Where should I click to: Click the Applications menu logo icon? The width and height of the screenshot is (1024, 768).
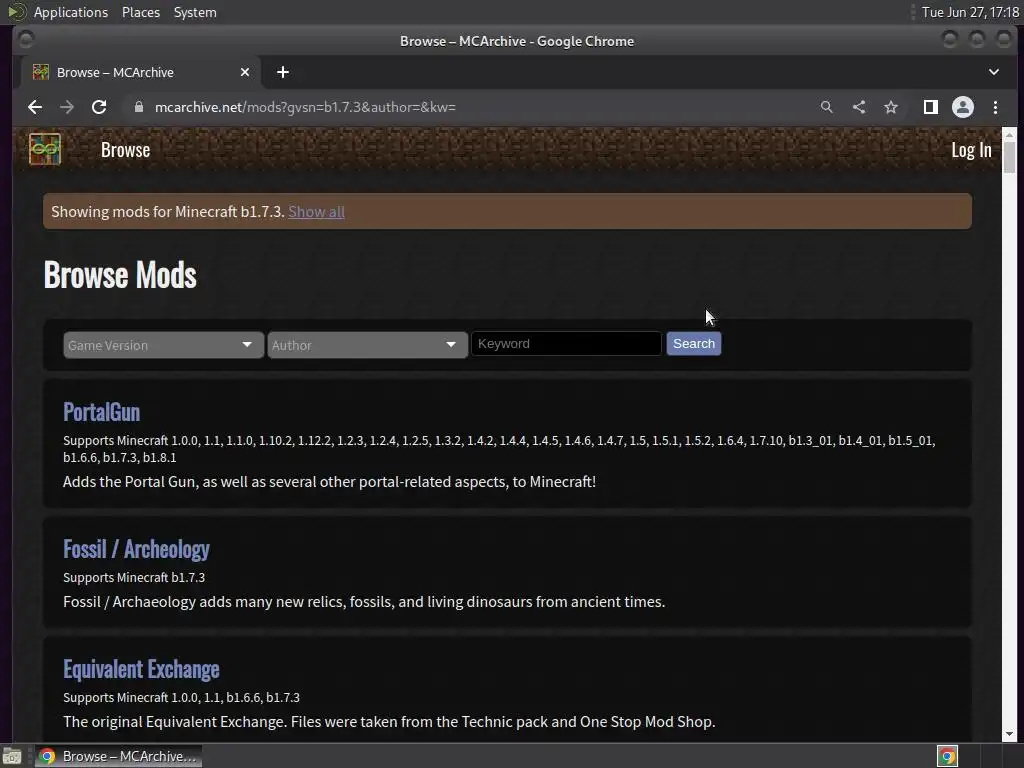point(17,12)
